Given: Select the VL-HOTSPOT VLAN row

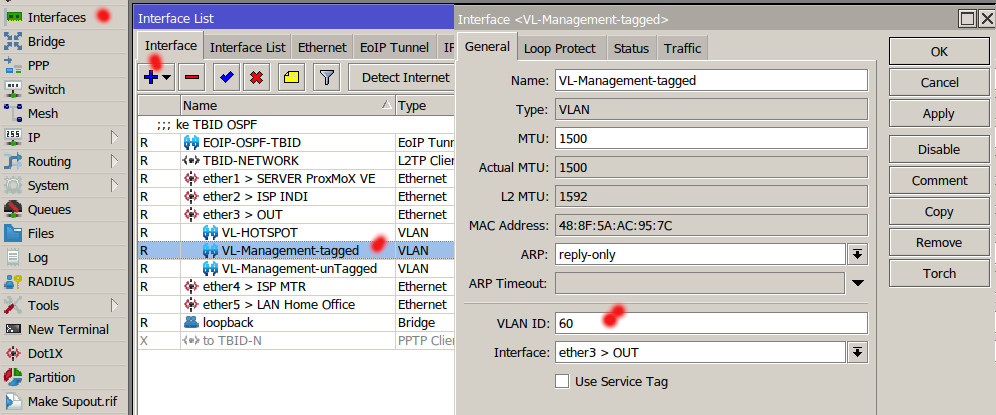Looking at the screenshot, I should click(x=296, y=233).
